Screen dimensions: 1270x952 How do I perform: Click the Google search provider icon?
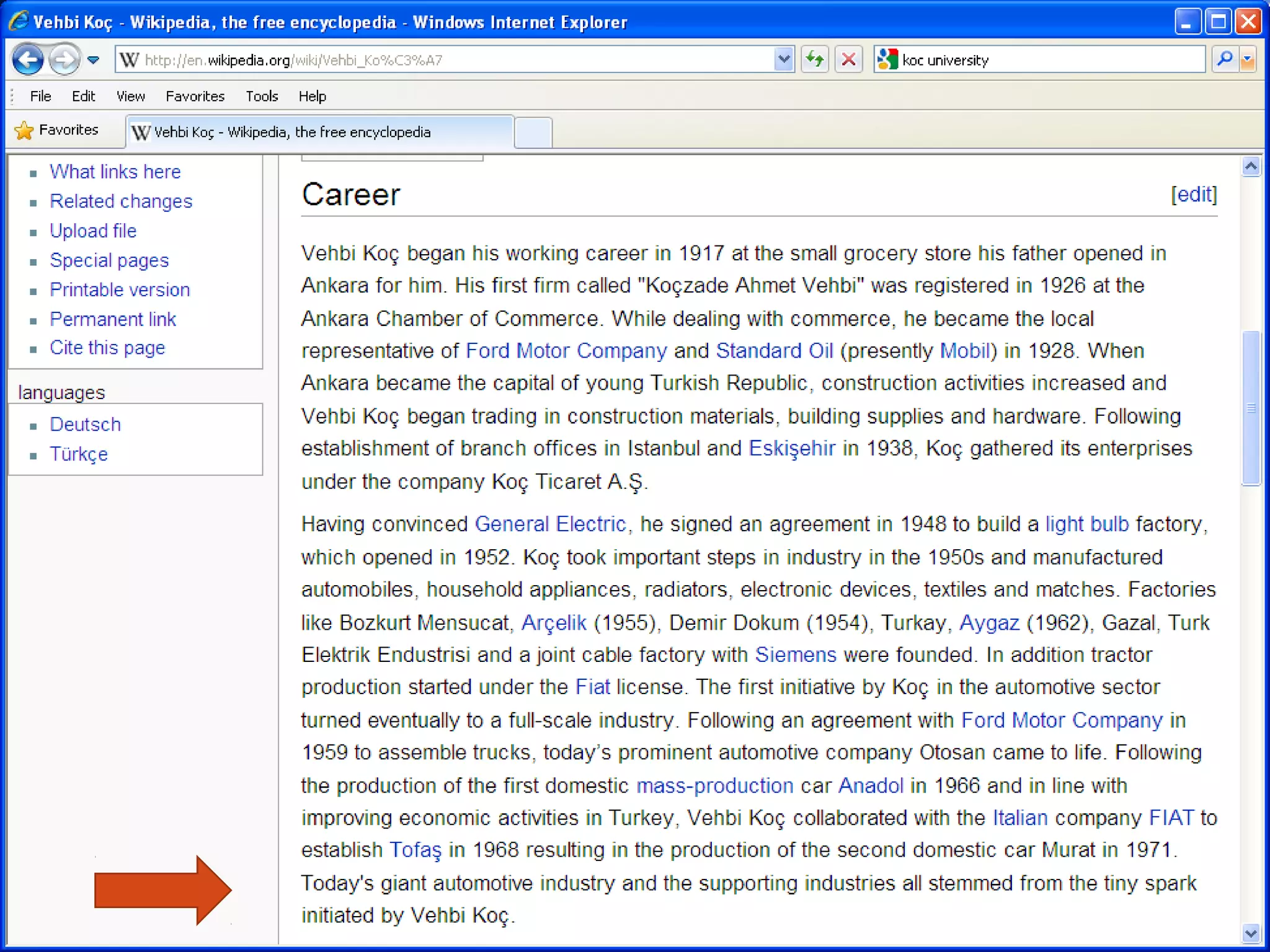pos(887,59)
